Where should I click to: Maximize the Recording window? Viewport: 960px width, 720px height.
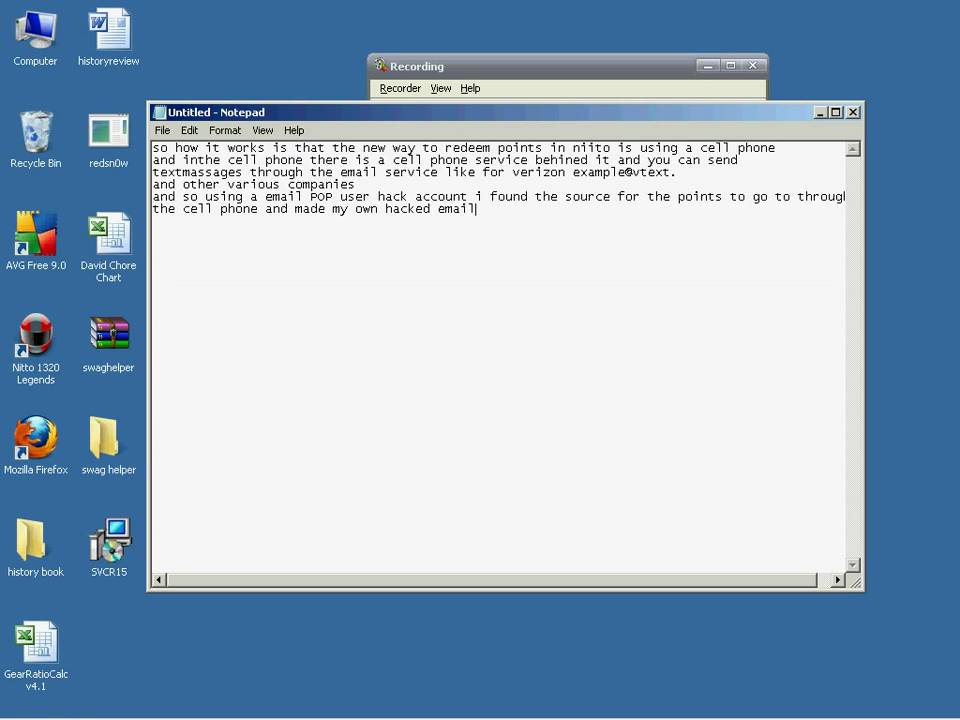pyautogui.click(x=730, y=65)
